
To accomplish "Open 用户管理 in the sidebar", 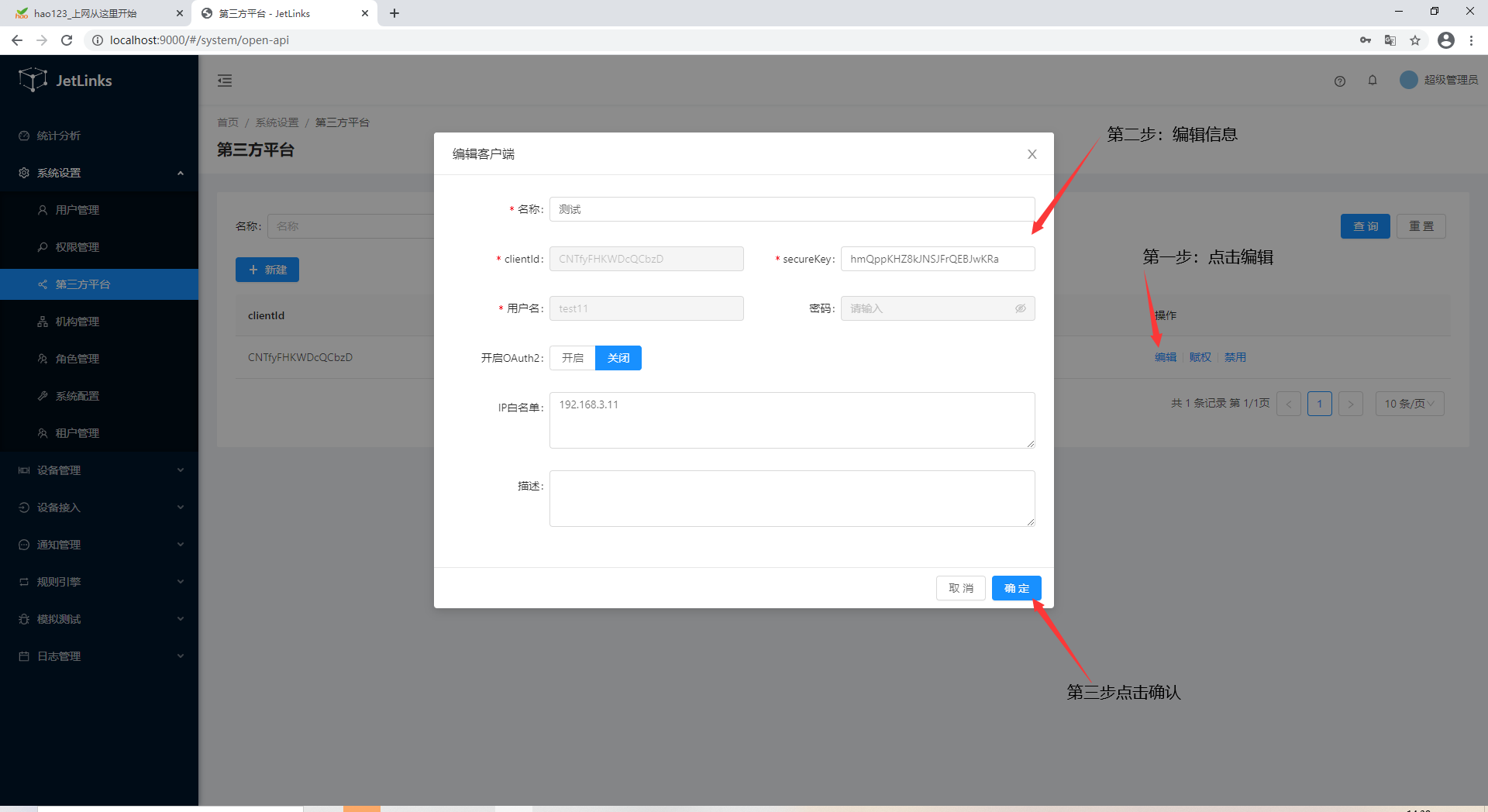I will click(x=99, y=210).
